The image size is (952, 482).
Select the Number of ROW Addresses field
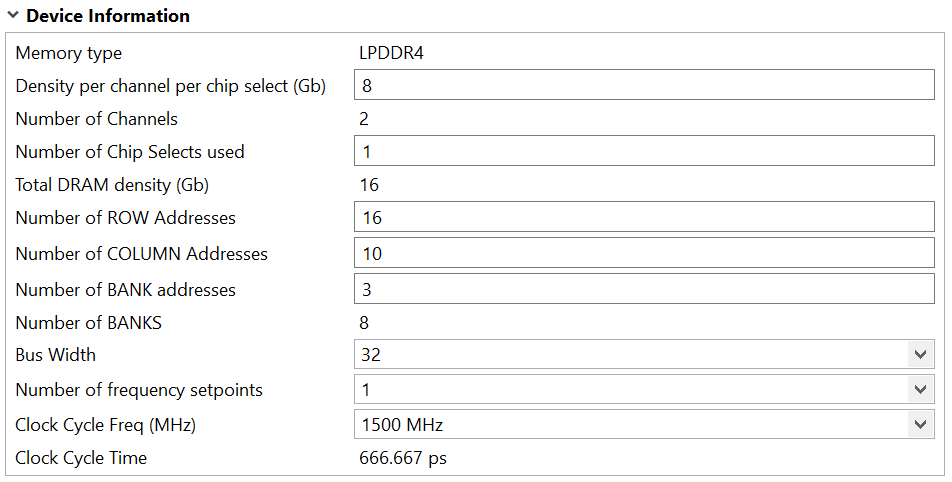(643, 218)
